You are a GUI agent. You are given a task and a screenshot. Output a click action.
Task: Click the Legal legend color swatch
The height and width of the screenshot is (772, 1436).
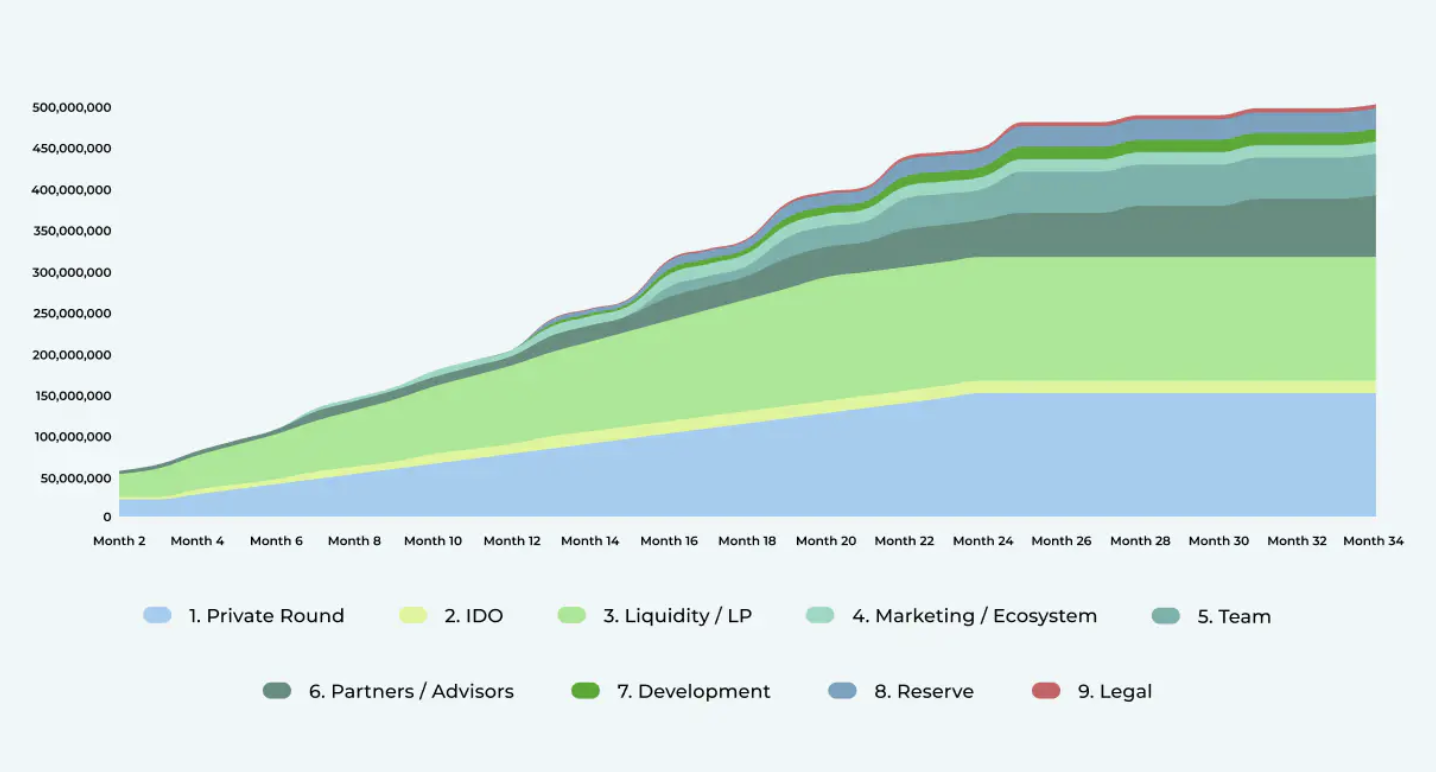tap(1045, 691)
